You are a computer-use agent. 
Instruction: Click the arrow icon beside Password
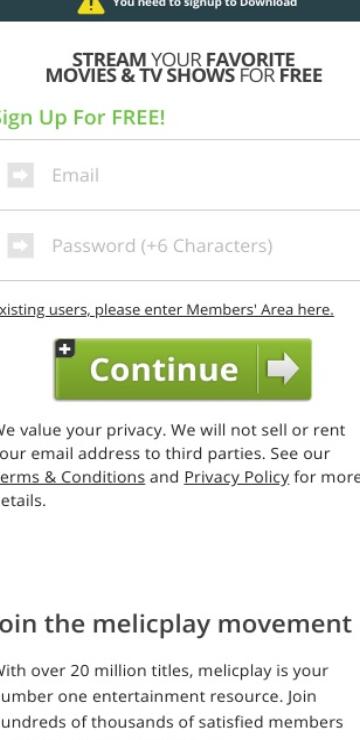[x=20, y=245]
